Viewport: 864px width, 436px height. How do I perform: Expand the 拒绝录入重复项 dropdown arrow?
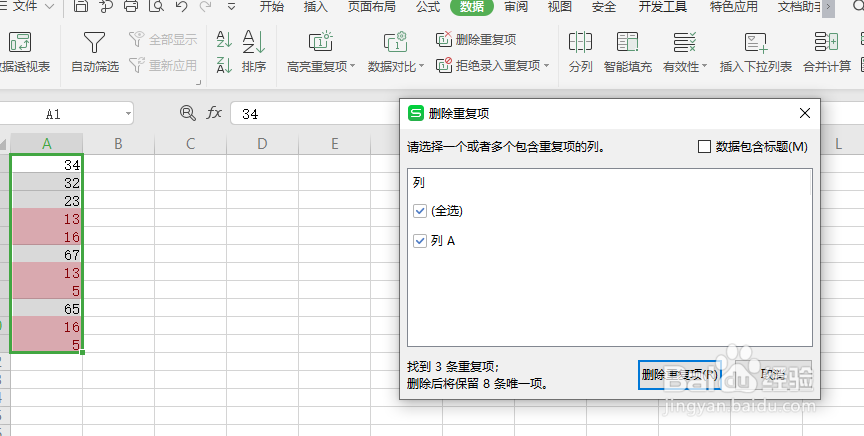(547, 66)
